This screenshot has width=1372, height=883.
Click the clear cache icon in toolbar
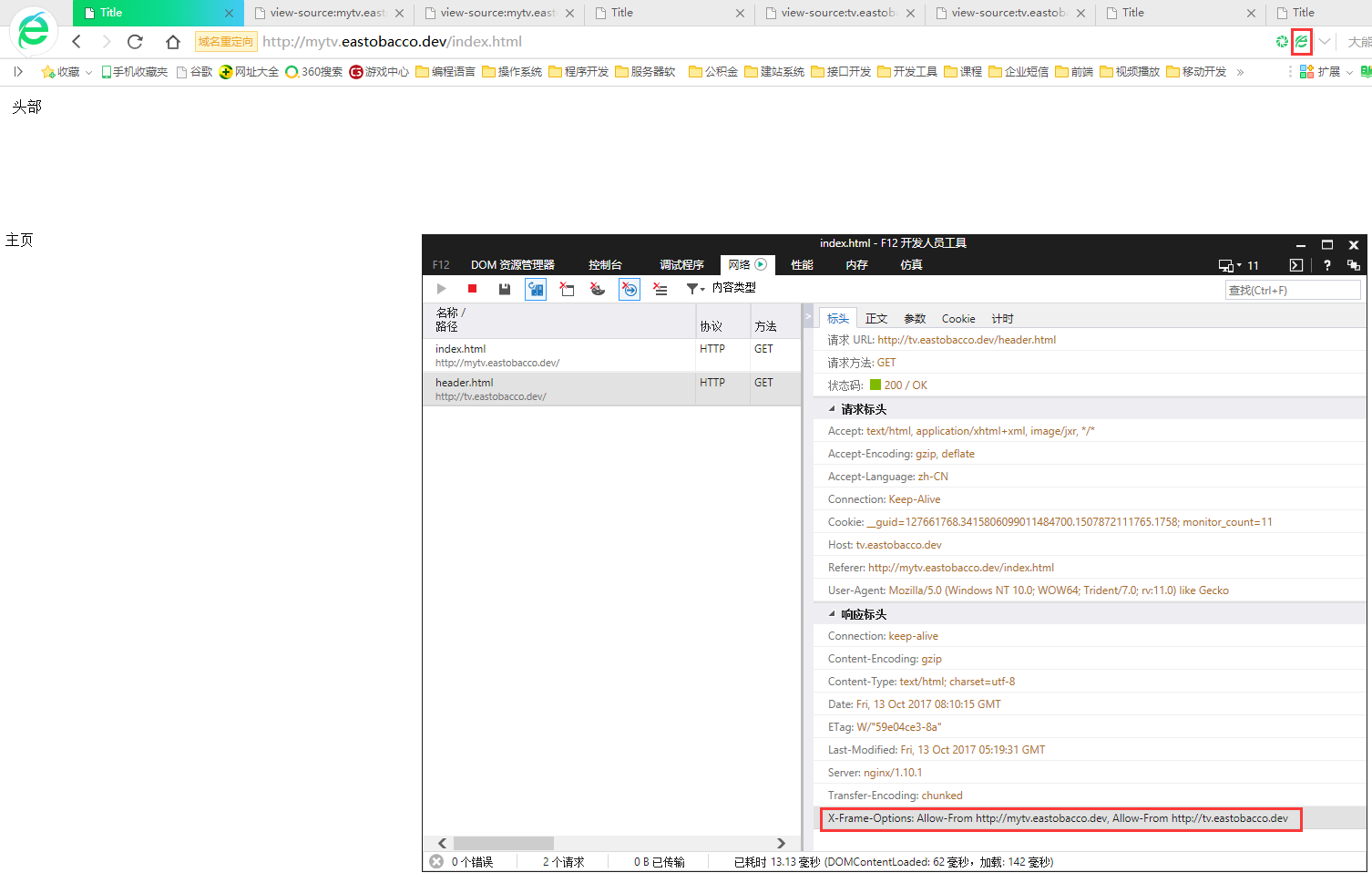pos(567,289)
